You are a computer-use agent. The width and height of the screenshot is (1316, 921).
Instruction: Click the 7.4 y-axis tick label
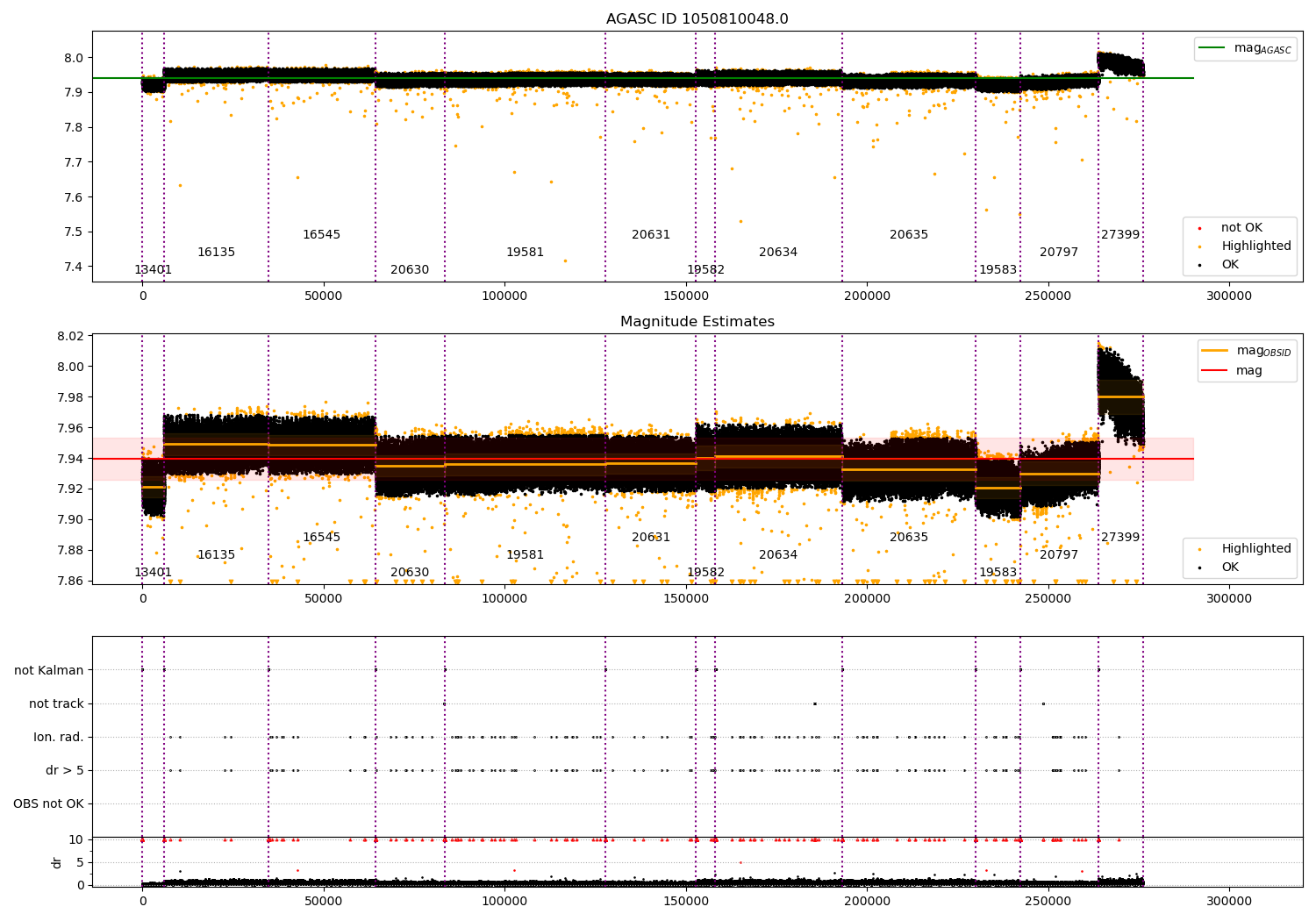tap(75, 267)
